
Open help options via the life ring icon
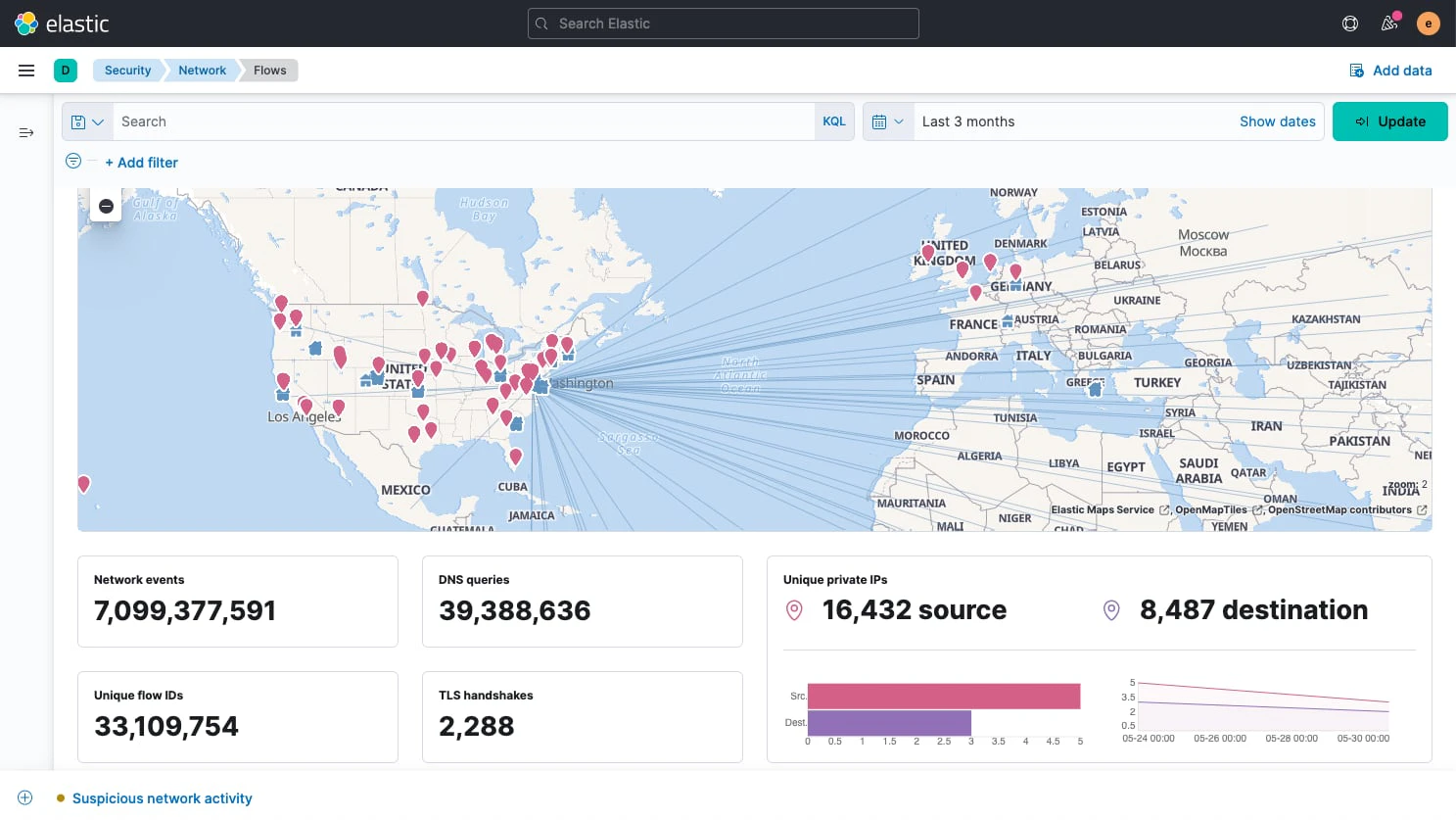click(1349, 23)
